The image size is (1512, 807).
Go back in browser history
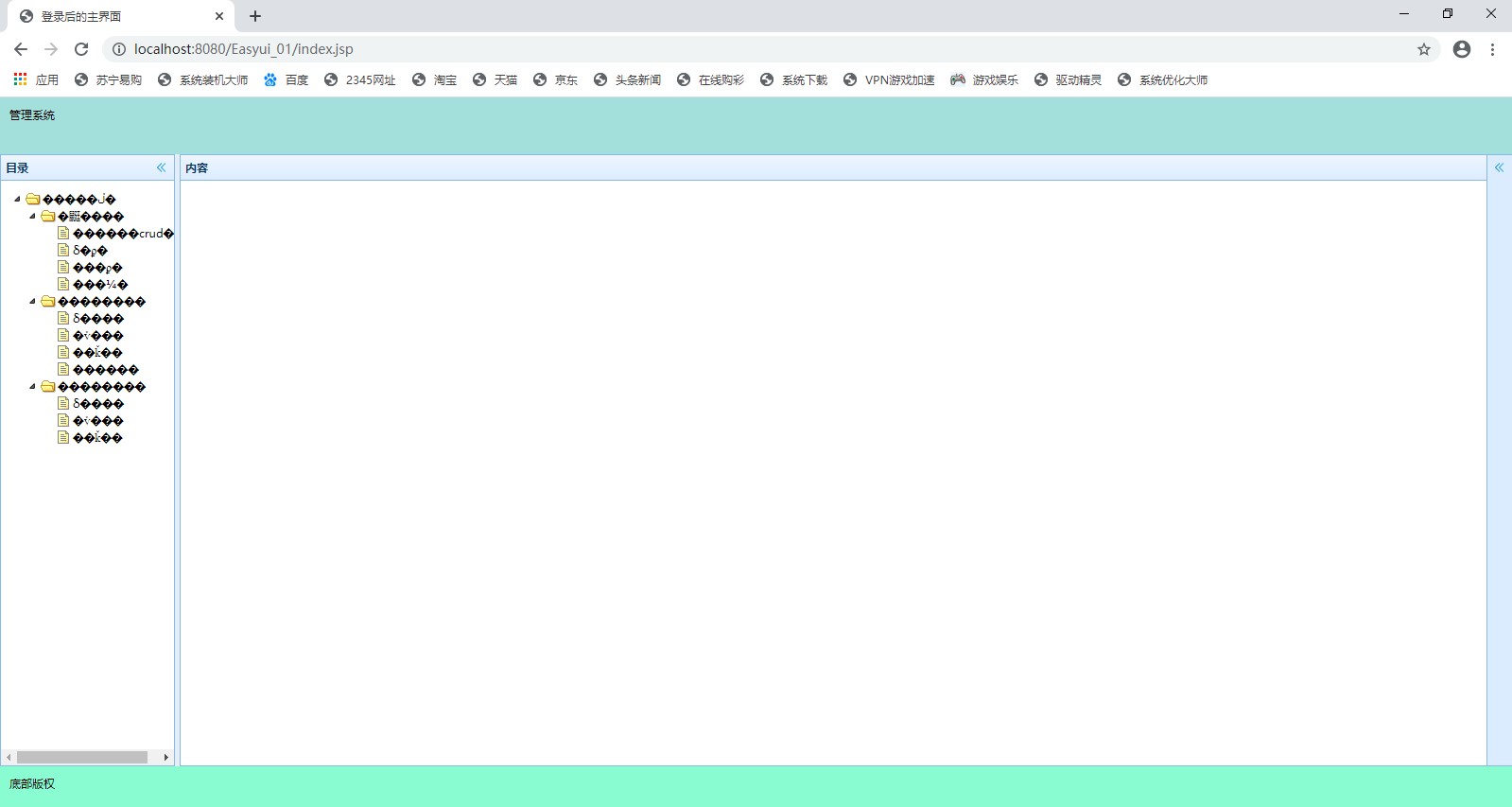coord(21,49)
